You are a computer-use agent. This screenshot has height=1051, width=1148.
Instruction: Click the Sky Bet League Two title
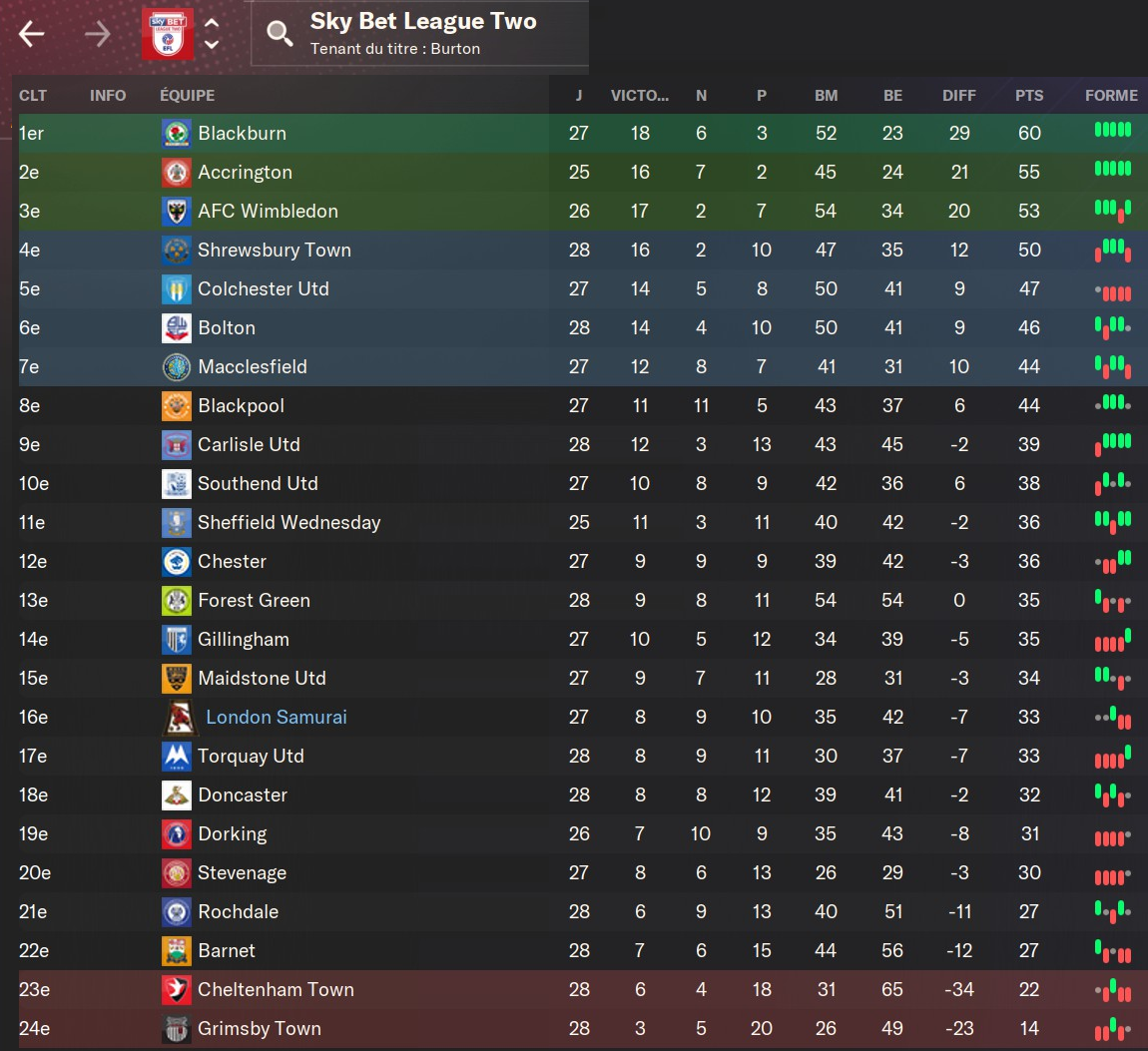pos(423,22)
